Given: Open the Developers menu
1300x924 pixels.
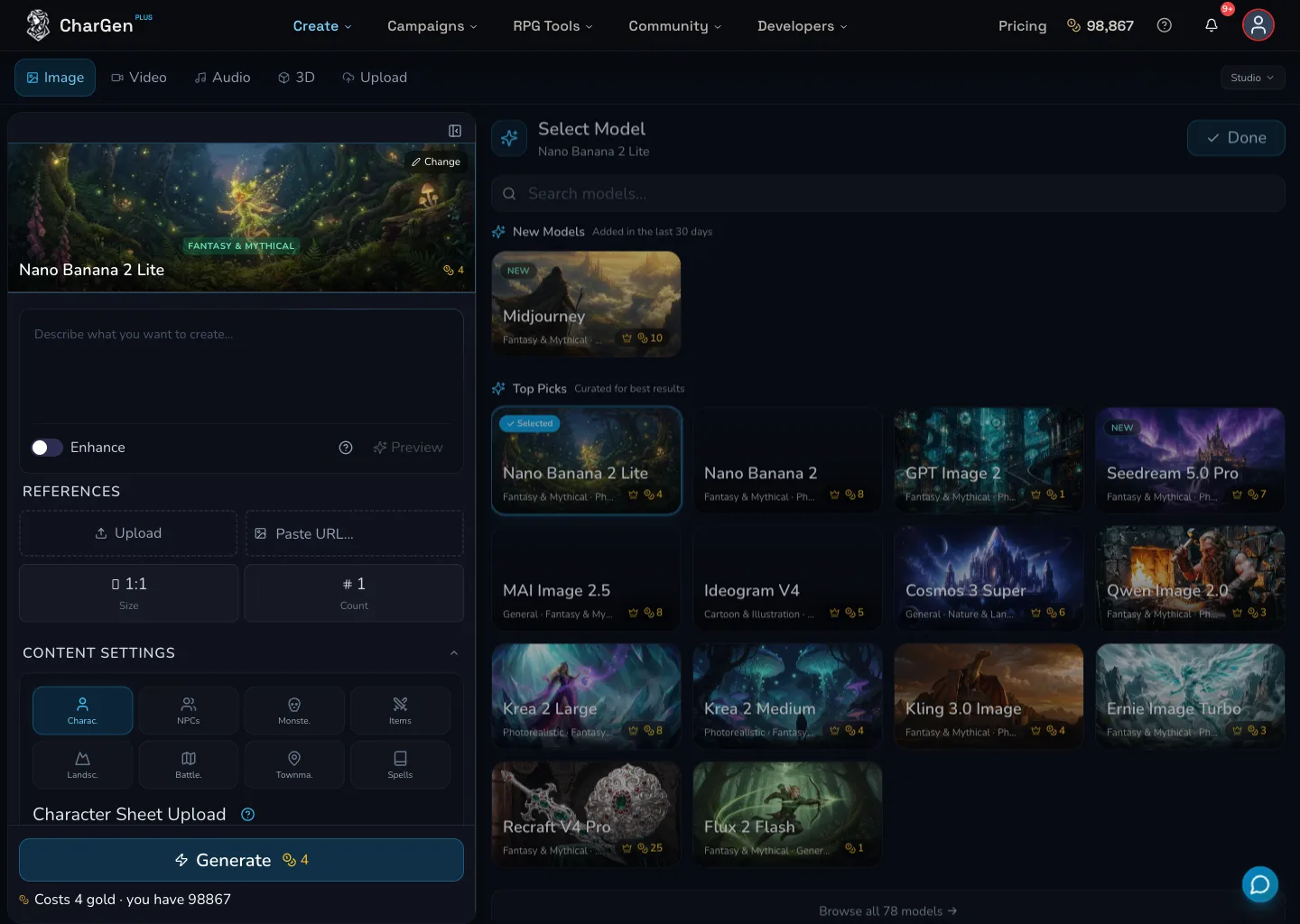Looking at the screenshot, I should tap(803, 26).
